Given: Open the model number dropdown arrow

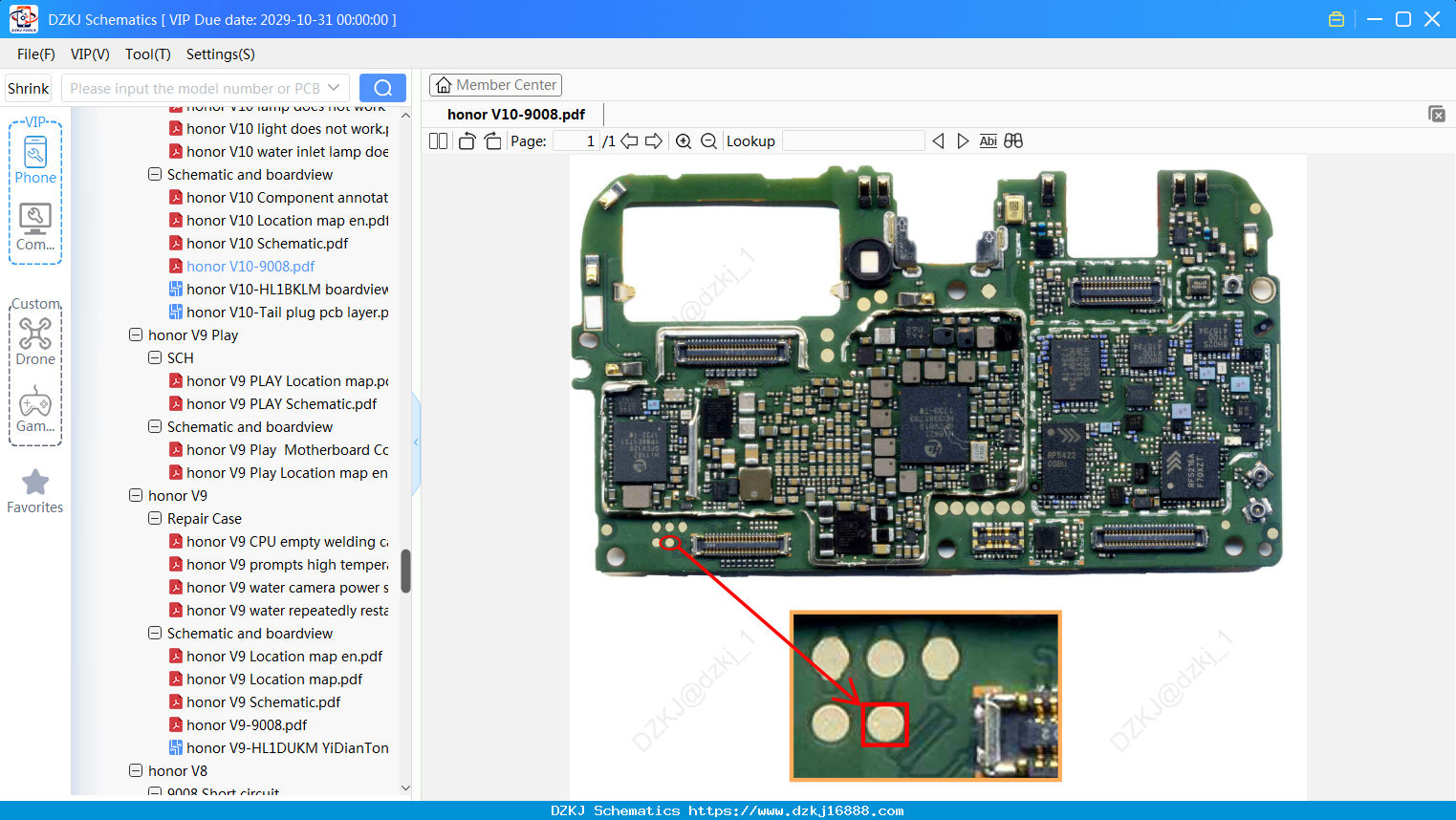Looking at the screenshot, I should tap(334, 88).
